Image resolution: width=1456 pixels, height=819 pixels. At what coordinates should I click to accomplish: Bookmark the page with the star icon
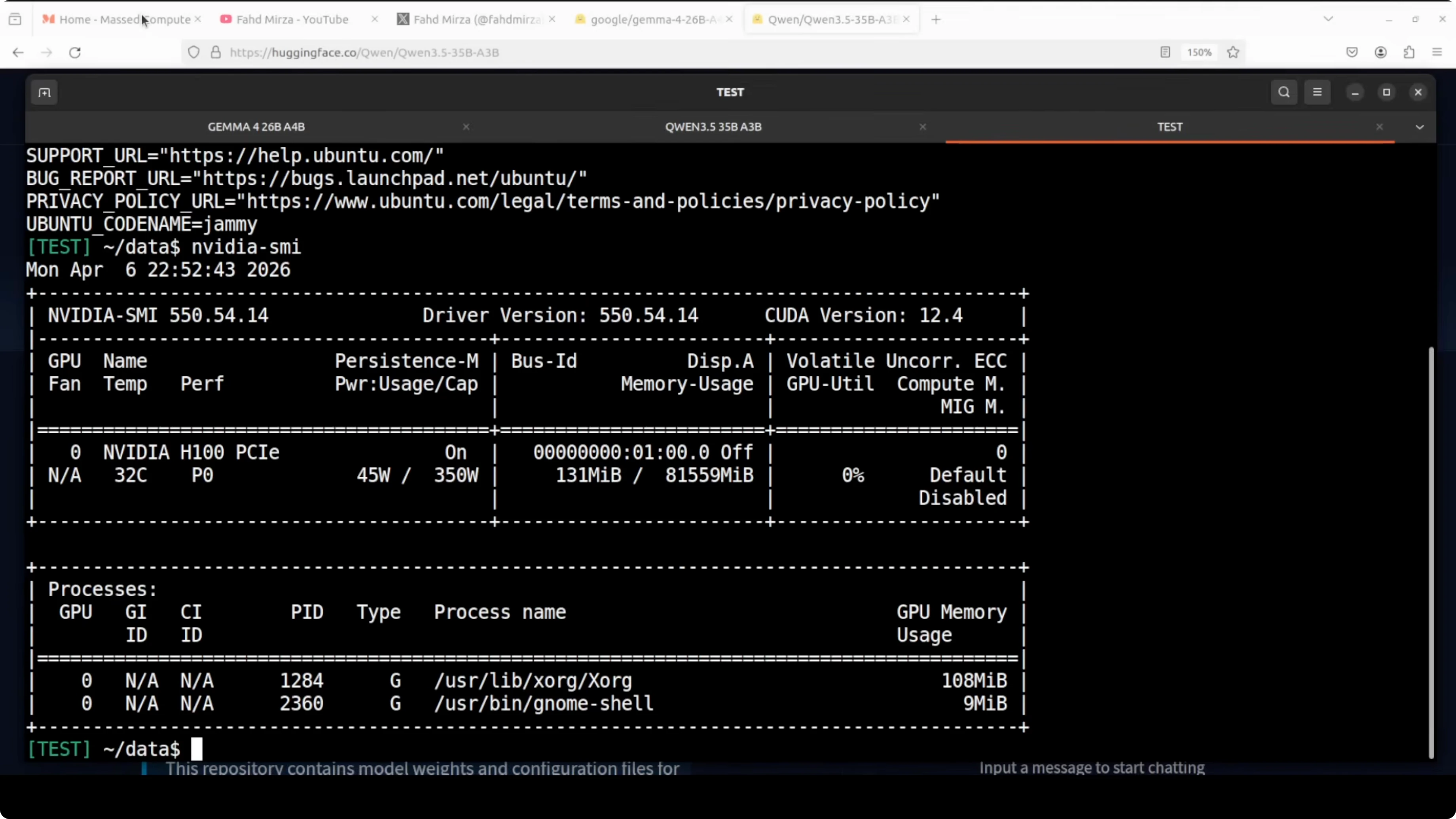(x=1233, y=53)
